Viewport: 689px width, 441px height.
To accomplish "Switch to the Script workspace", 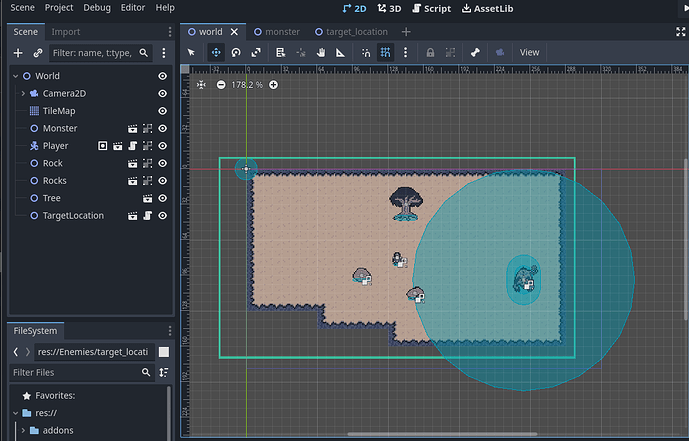I will [x=432, y=9].
